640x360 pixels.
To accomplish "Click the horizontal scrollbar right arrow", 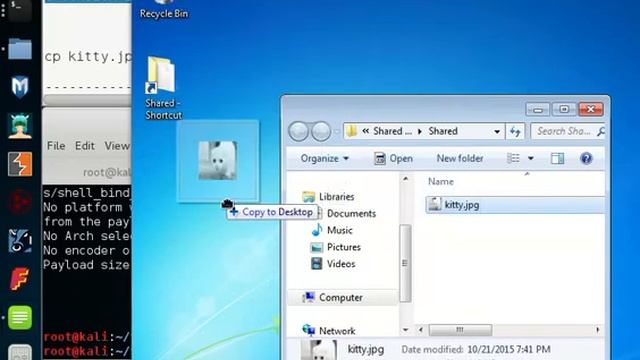I will [598, 329].
